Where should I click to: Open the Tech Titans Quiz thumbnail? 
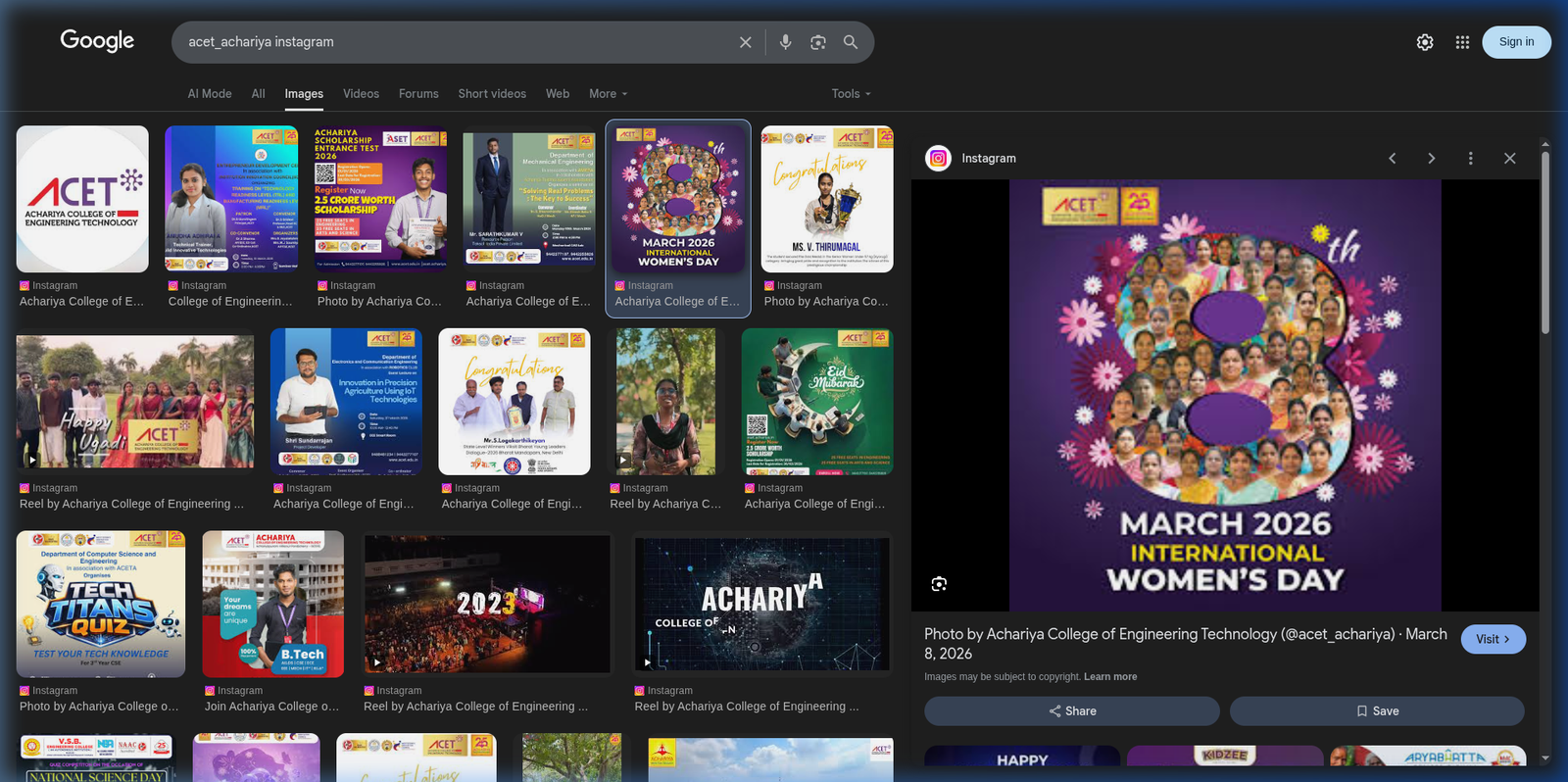pos(101,605)
